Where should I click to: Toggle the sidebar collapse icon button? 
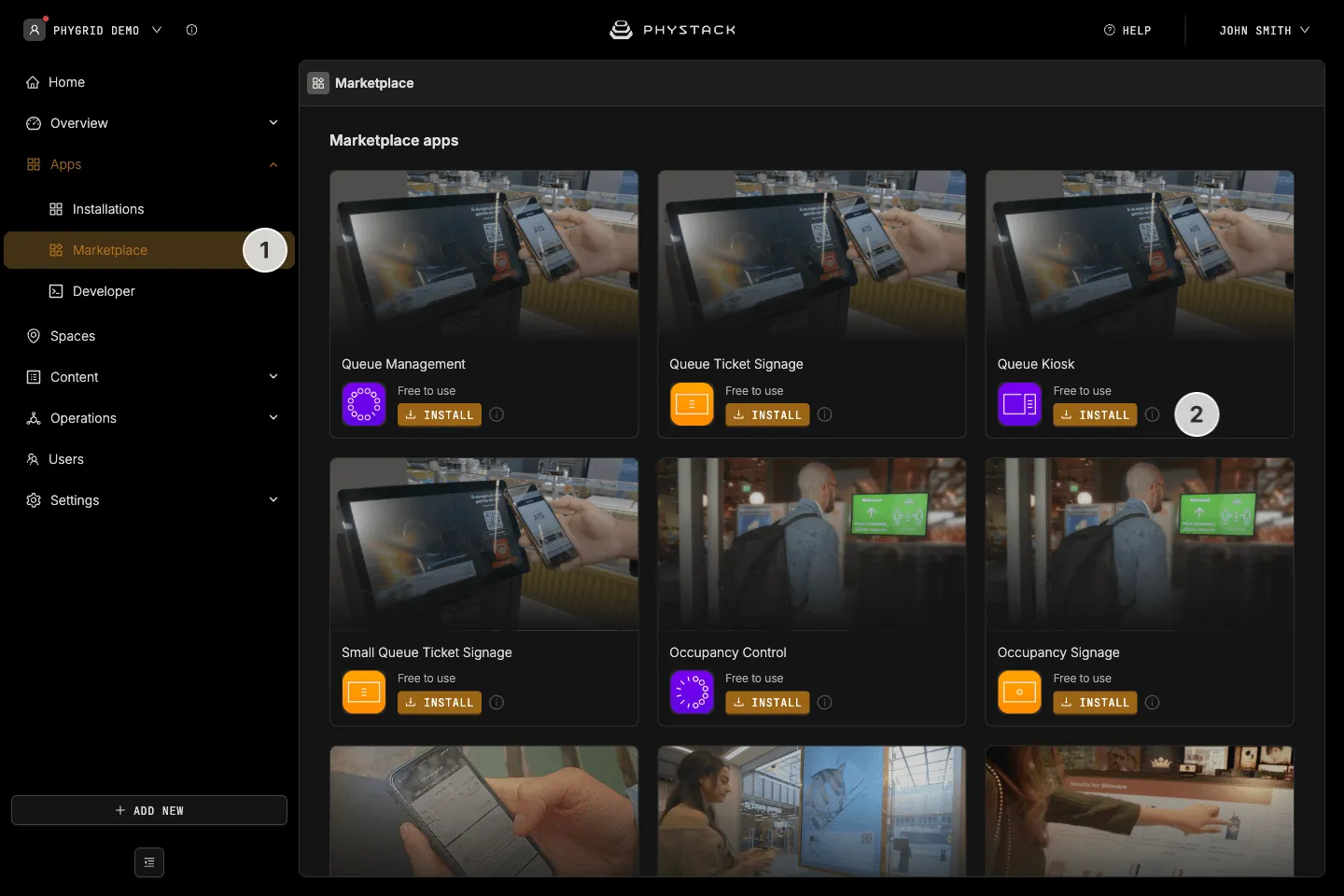(x=149, y=862)
